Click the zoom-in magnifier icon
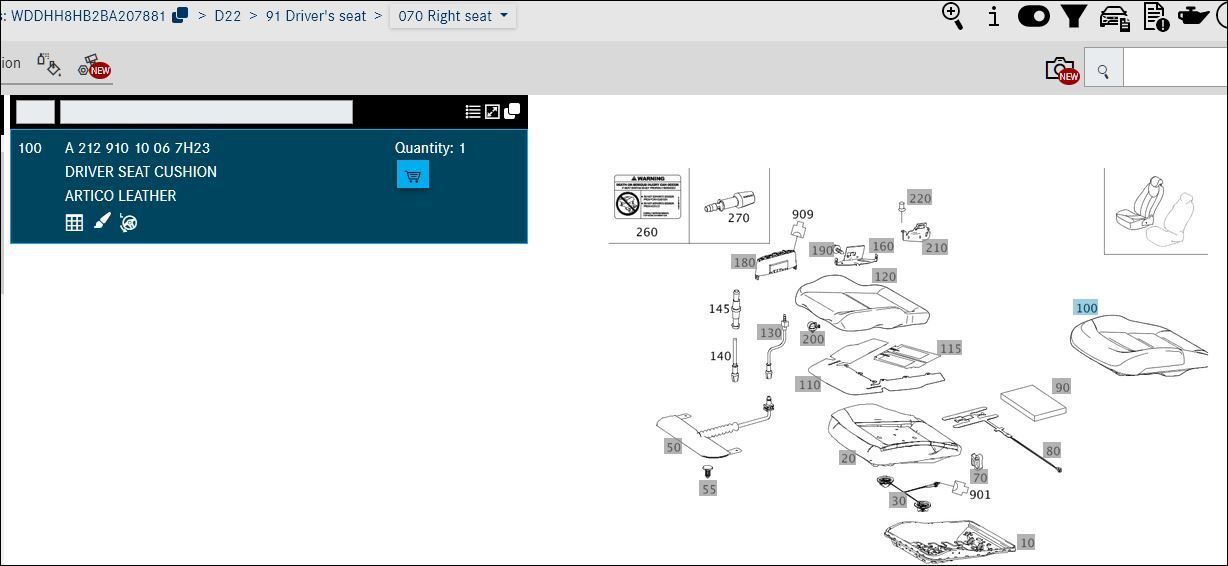Viewport: 1228px width, 566px height. click(x=953, y=16)
